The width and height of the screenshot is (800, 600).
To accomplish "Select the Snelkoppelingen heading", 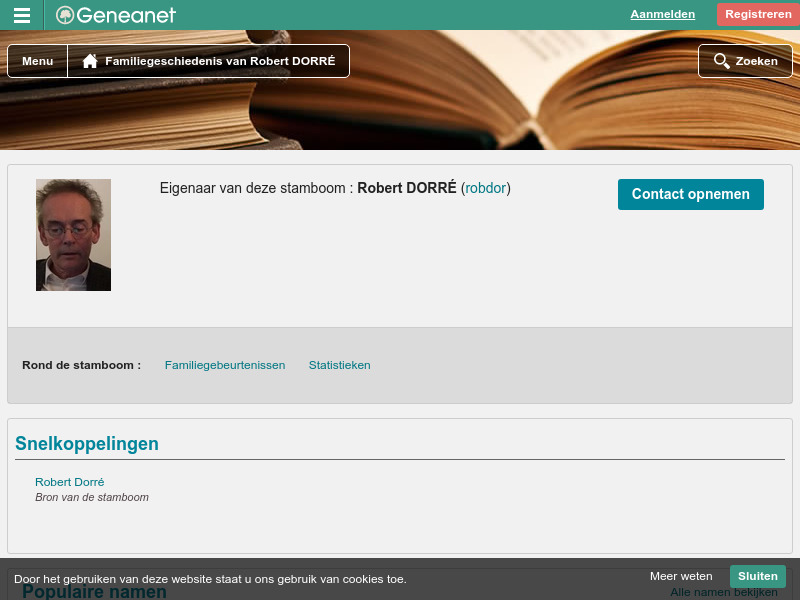I will click(x=86, y=443).
